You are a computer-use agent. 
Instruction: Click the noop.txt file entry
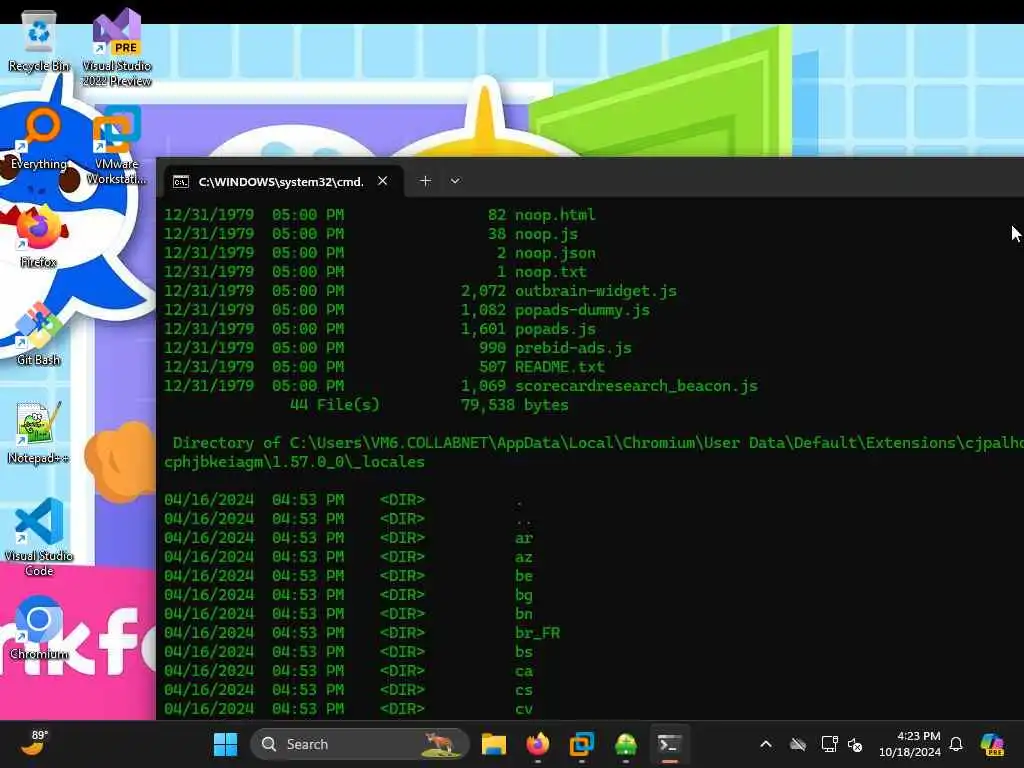[x=551, y=272]
